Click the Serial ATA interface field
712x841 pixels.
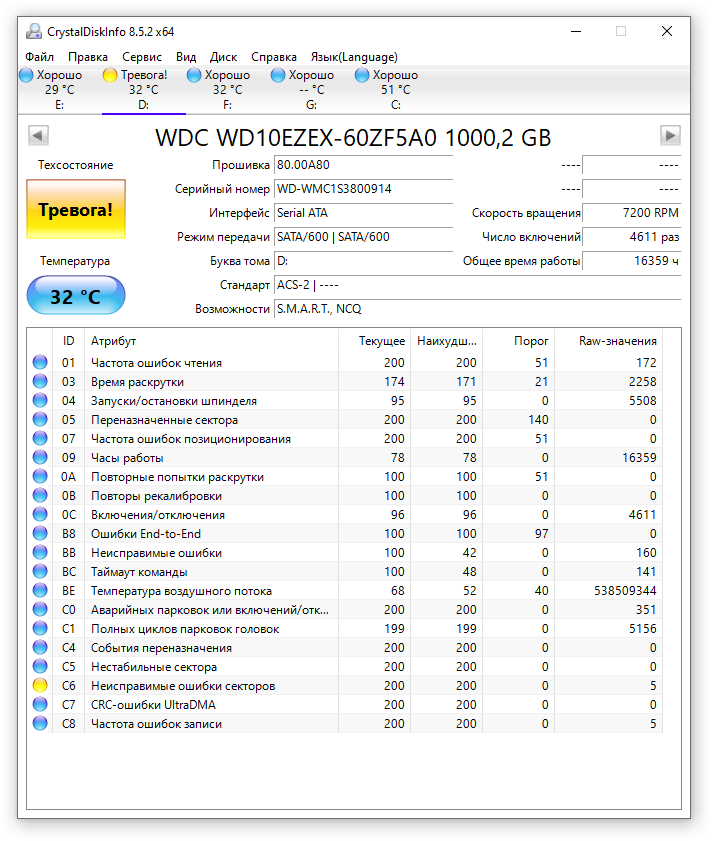coord(363,213)
